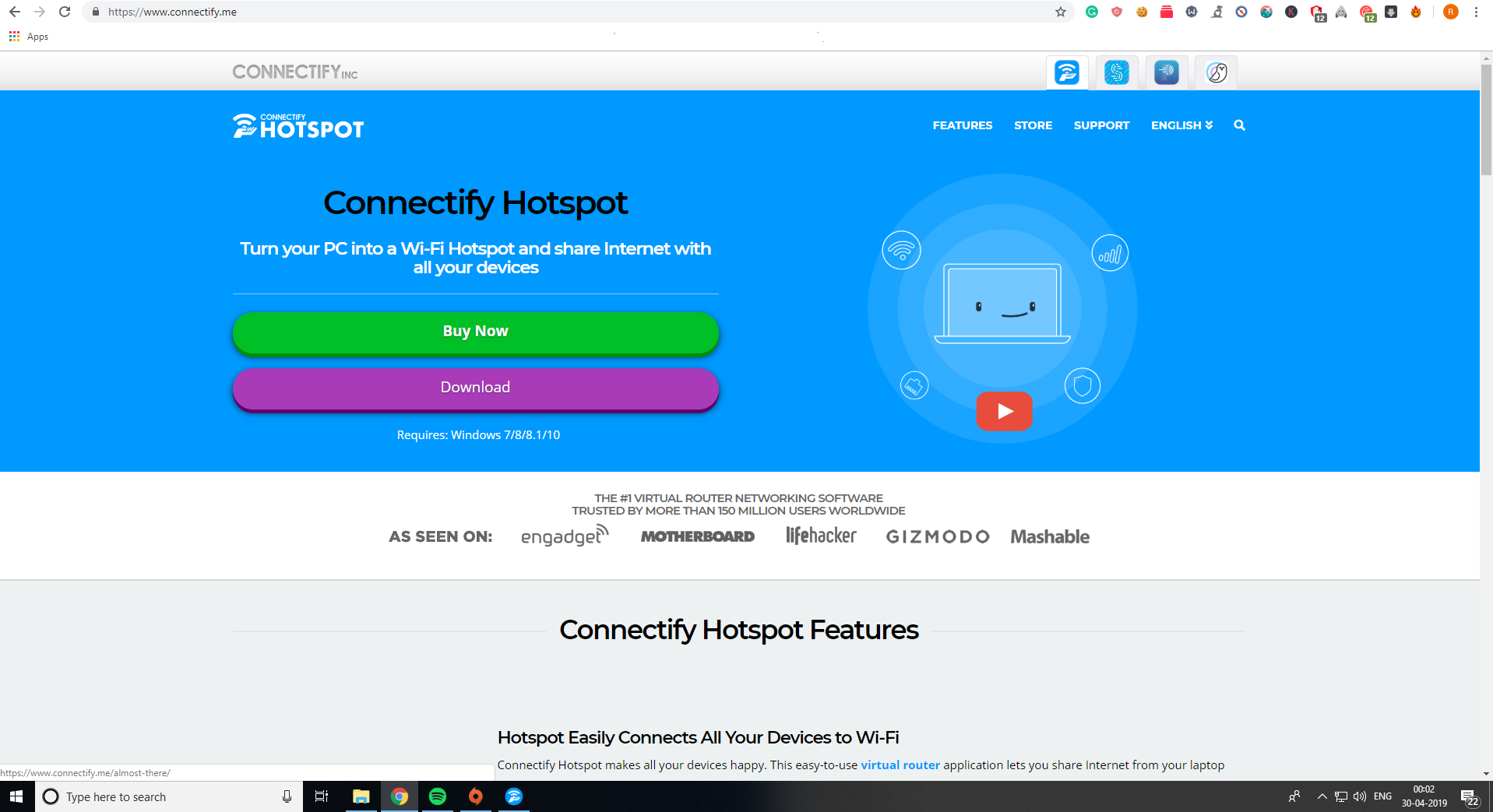The height and width of the screenshot is (812, 1493).
Task: Open the site search magnifier icon
Action: pyautogui.click(x=1239, y=125)
